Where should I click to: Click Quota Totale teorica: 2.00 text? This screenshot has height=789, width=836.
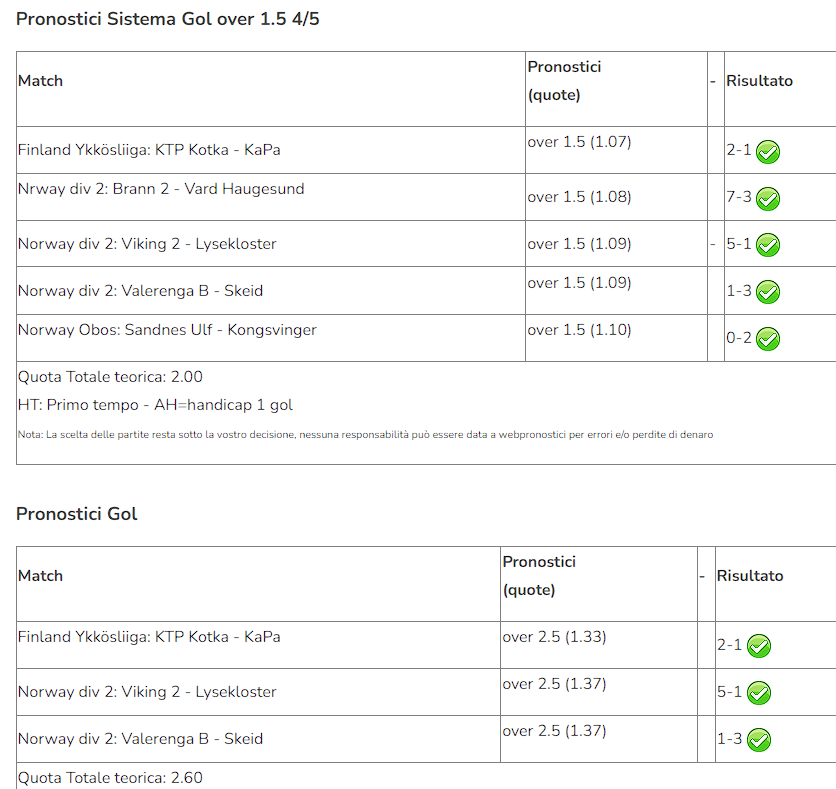pyautogui.click(x=110, y=376)
